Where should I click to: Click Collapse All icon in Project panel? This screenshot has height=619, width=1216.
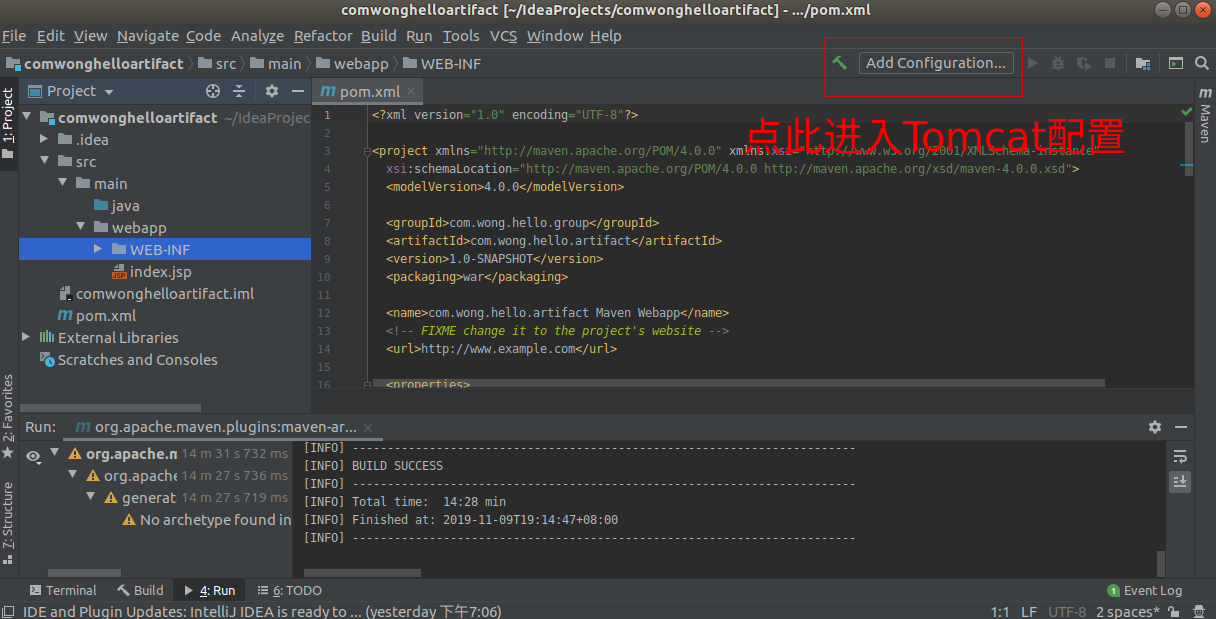tap(239, 91)
